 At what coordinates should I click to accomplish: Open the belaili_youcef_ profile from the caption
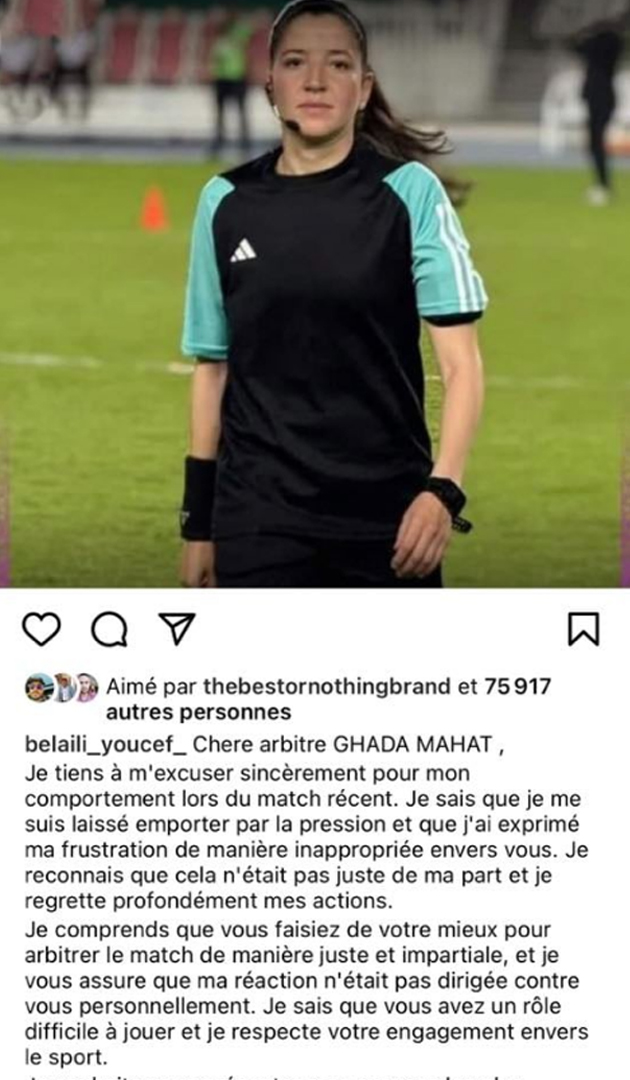point(105,745)
